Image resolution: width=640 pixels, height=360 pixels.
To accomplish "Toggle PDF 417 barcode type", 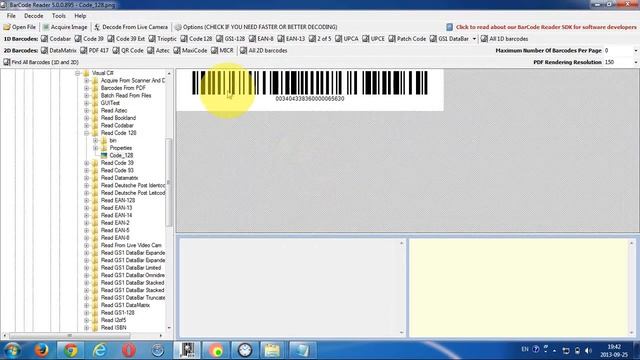I will pos(95,51).
